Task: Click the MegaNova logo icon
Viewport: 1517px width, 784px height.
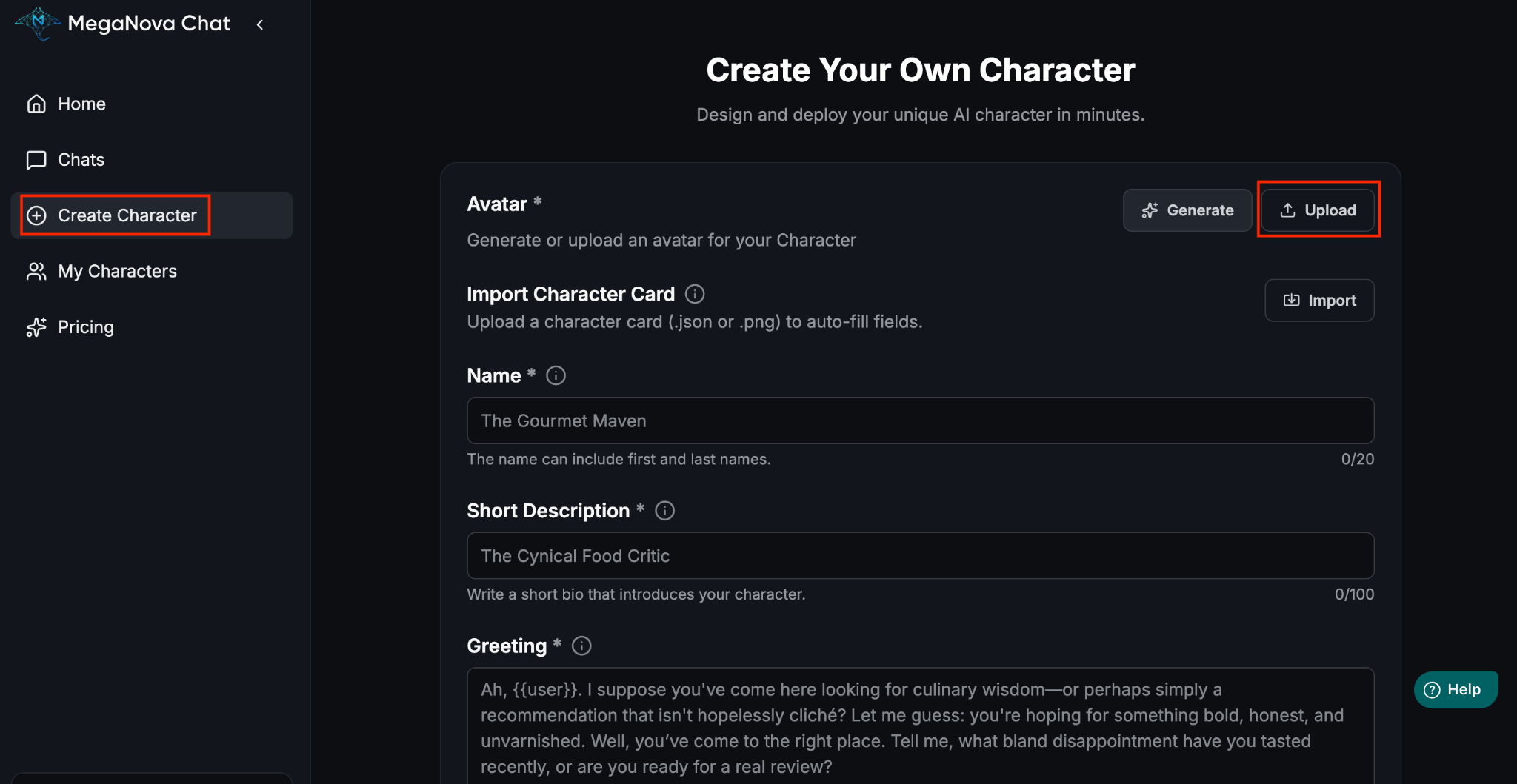Action: pyautogui.click(x=37, y=24)
